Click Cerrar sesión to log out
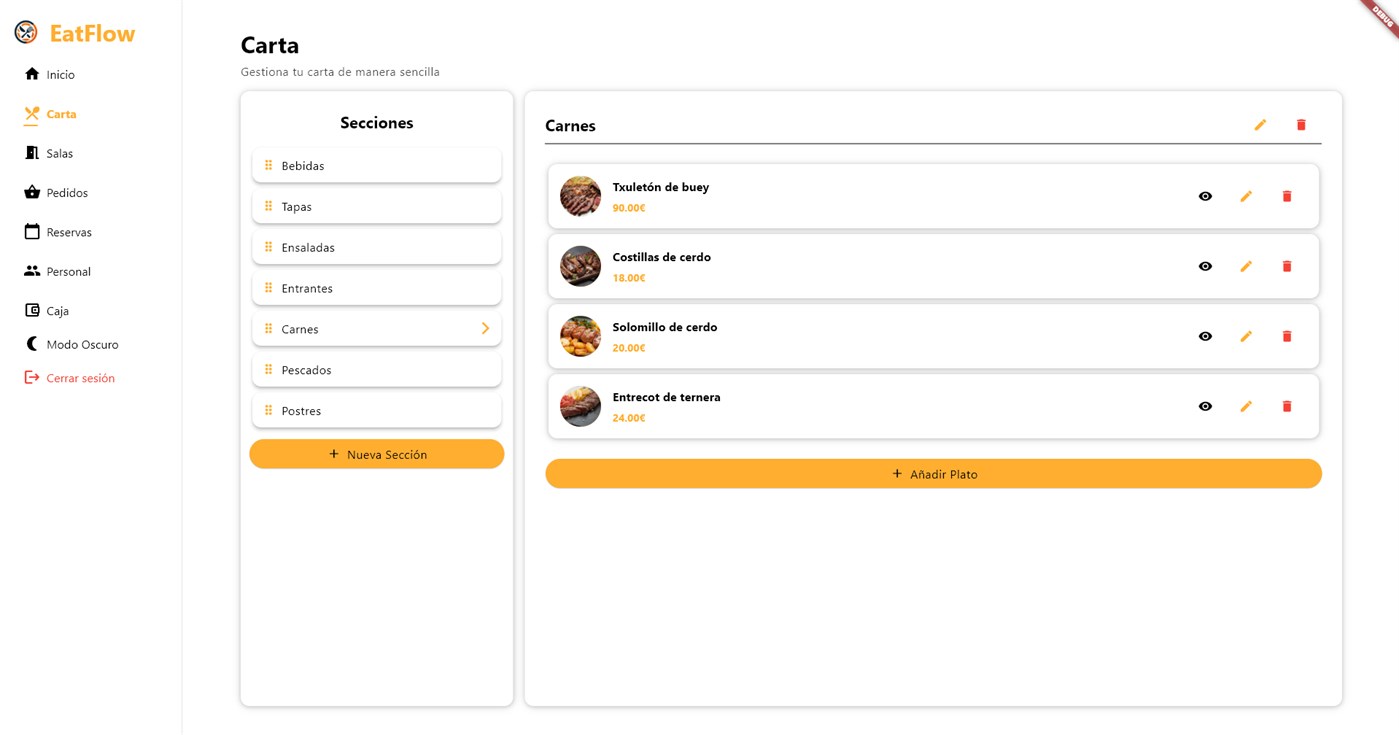The height and width of the screenshot is (735, 1399). (x=69, y=378)
